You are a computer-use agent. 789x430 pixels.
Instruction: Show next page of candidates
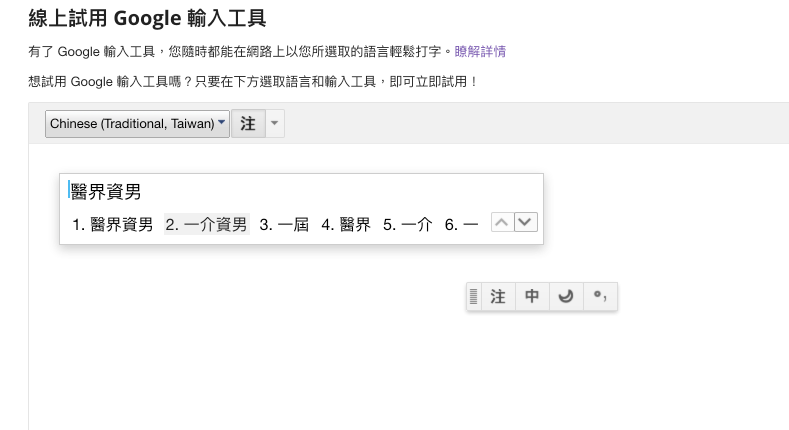[526, 223]
